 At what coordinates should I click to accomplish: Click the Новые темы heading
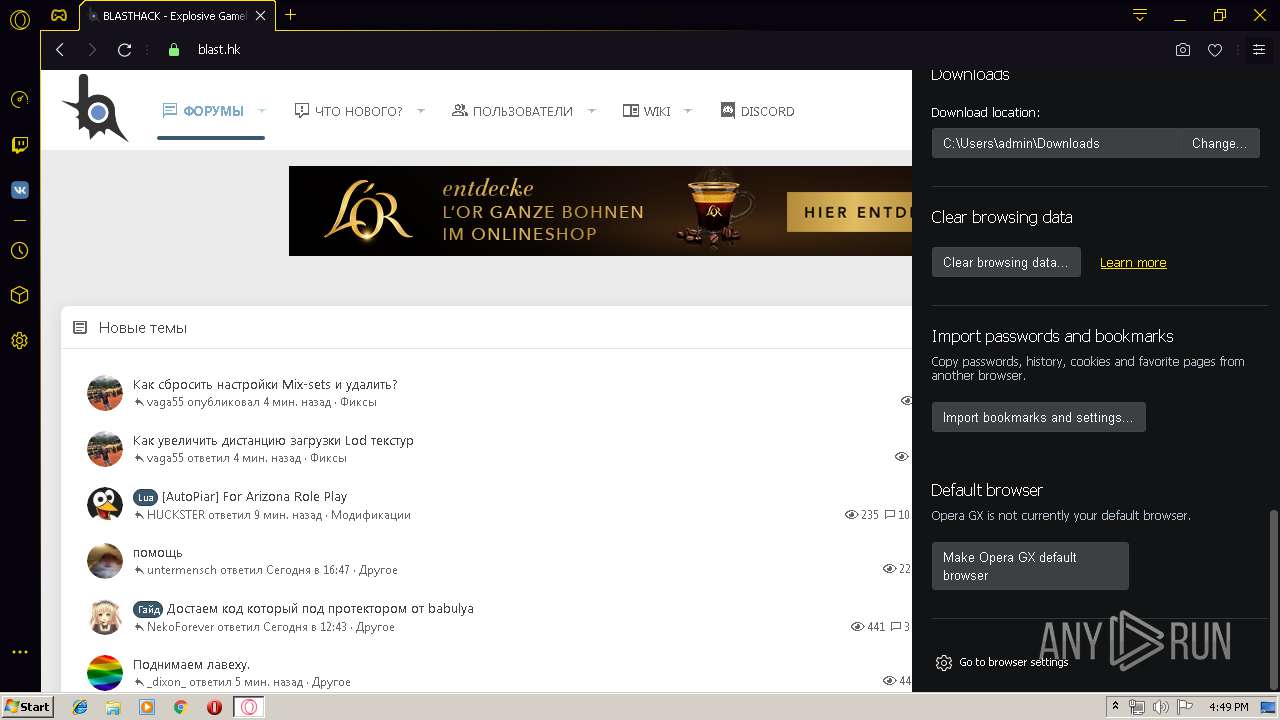(143, 328)
